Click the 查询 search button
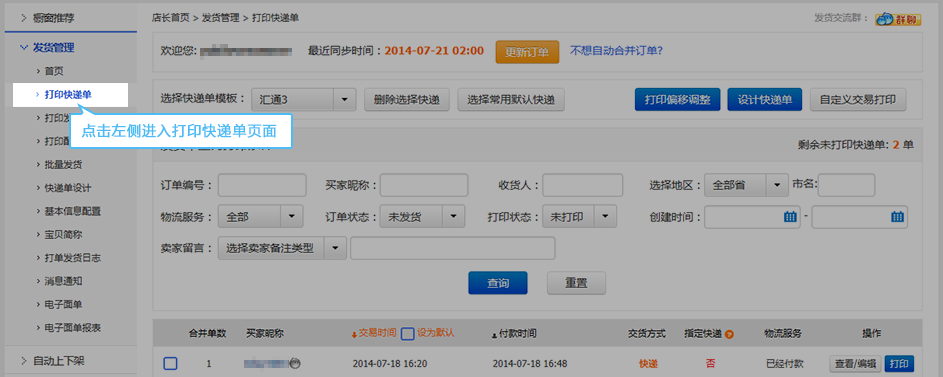Image resolution: width=943 pixels, height=377 pixels. (x=498, y=283)
